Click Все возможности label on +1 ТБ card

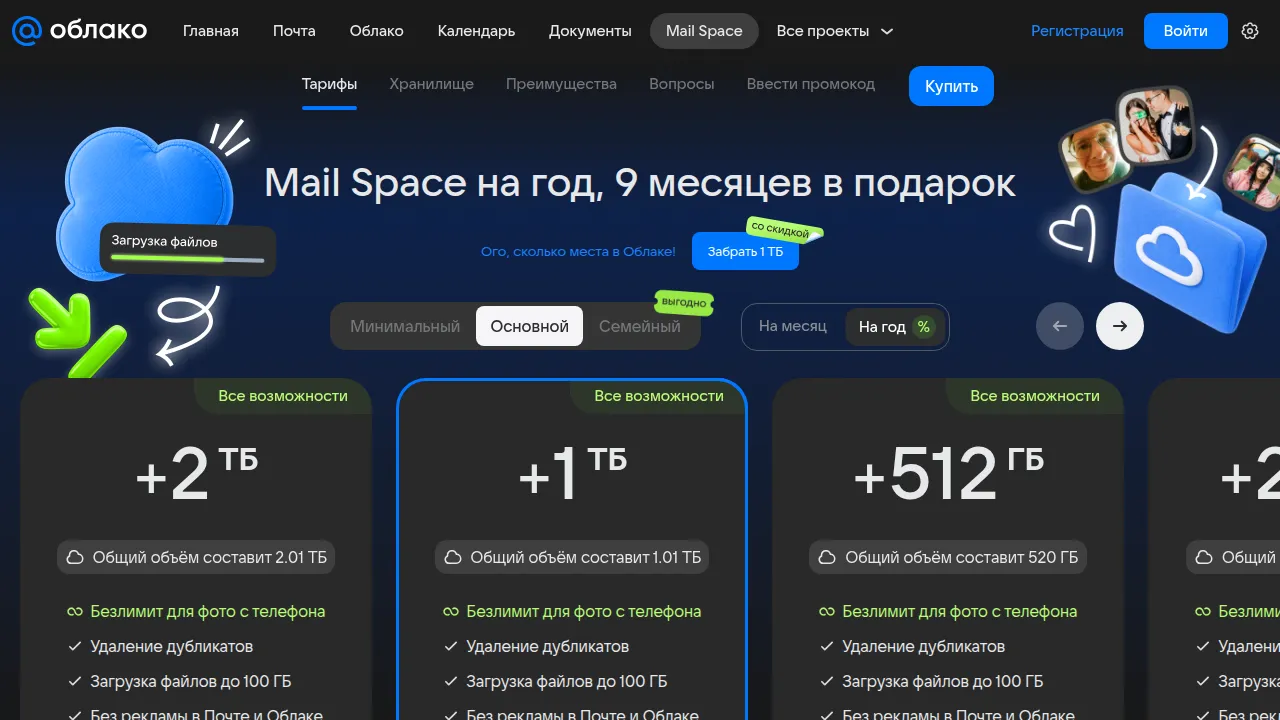tap(659, 396)
